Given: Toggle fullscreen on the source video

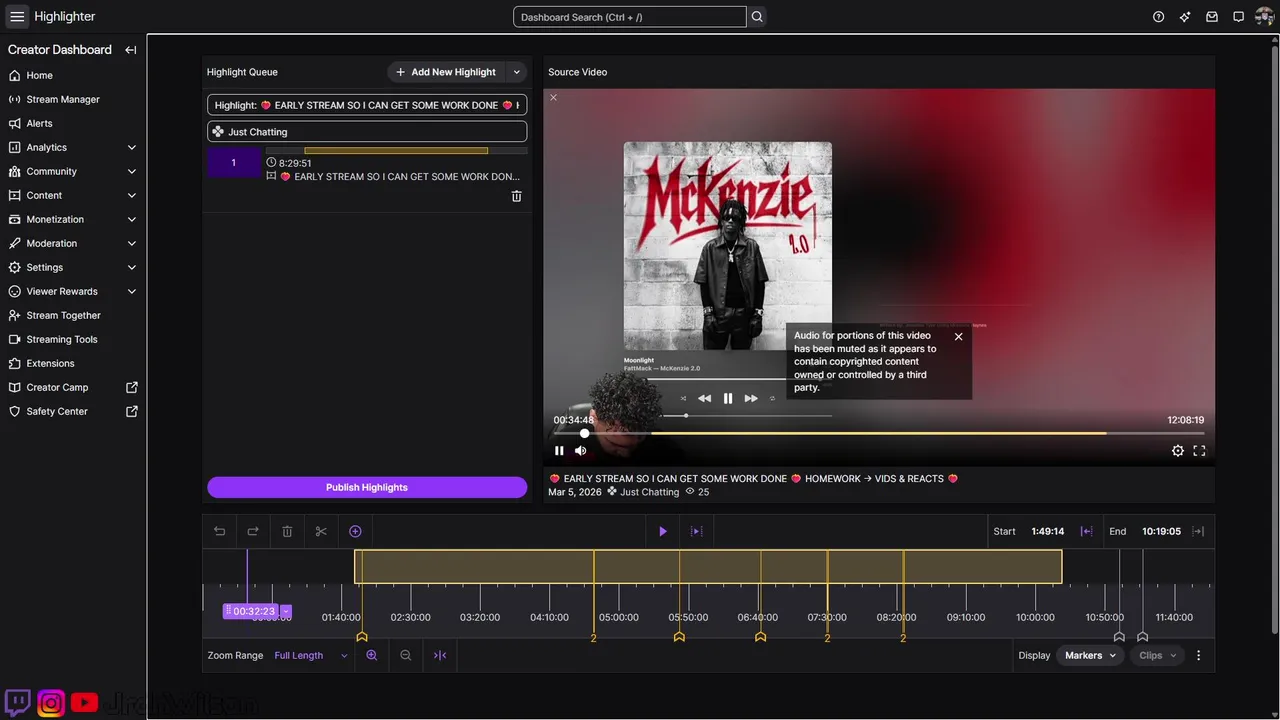Looking at the screenshot, I should coord(1199,451).
